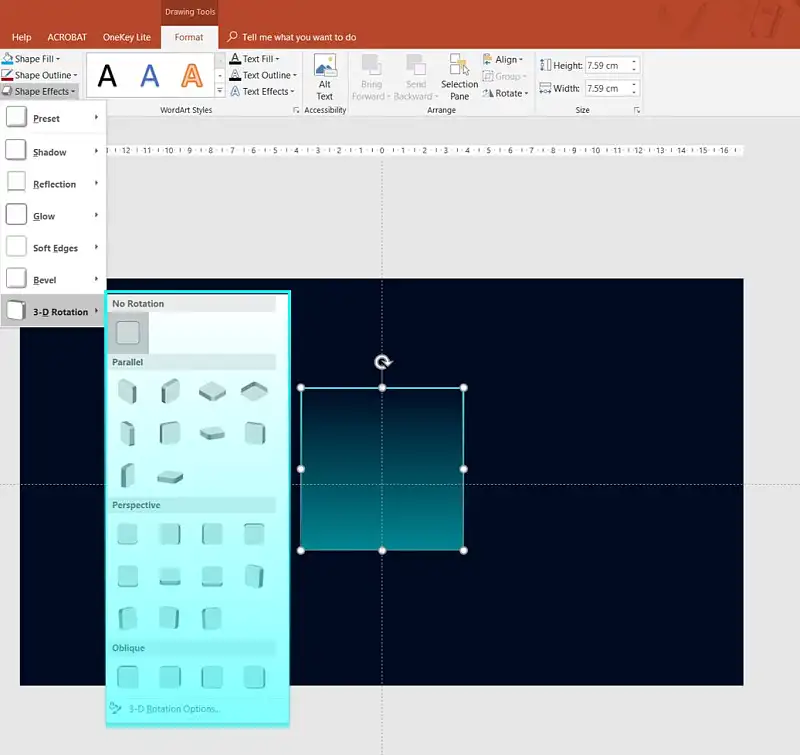Choose third Parallel preset, flat diamond, top row

(x=212, y=391)
